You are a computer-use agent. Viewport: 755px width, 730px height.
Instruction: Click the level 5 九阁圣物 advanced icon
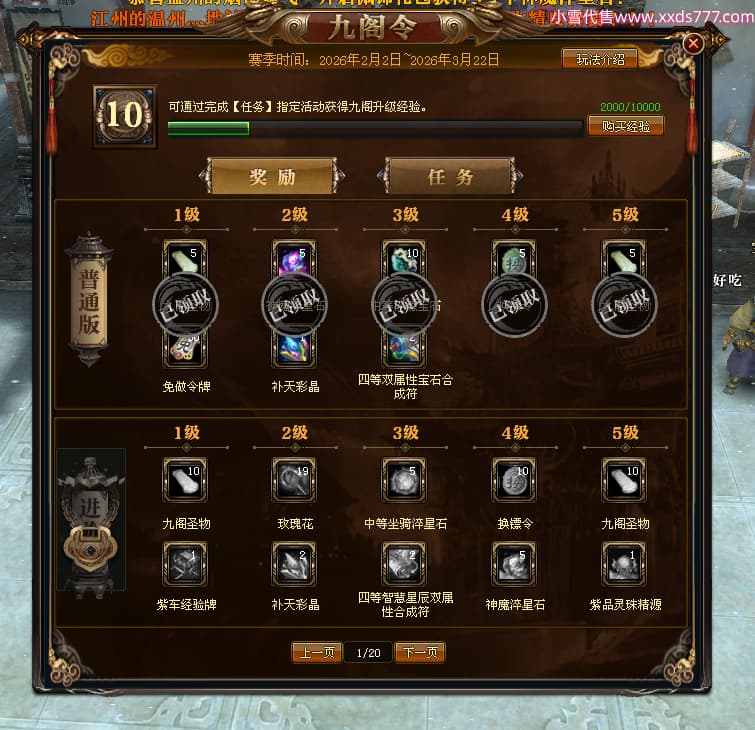click(x=624, y=480)
